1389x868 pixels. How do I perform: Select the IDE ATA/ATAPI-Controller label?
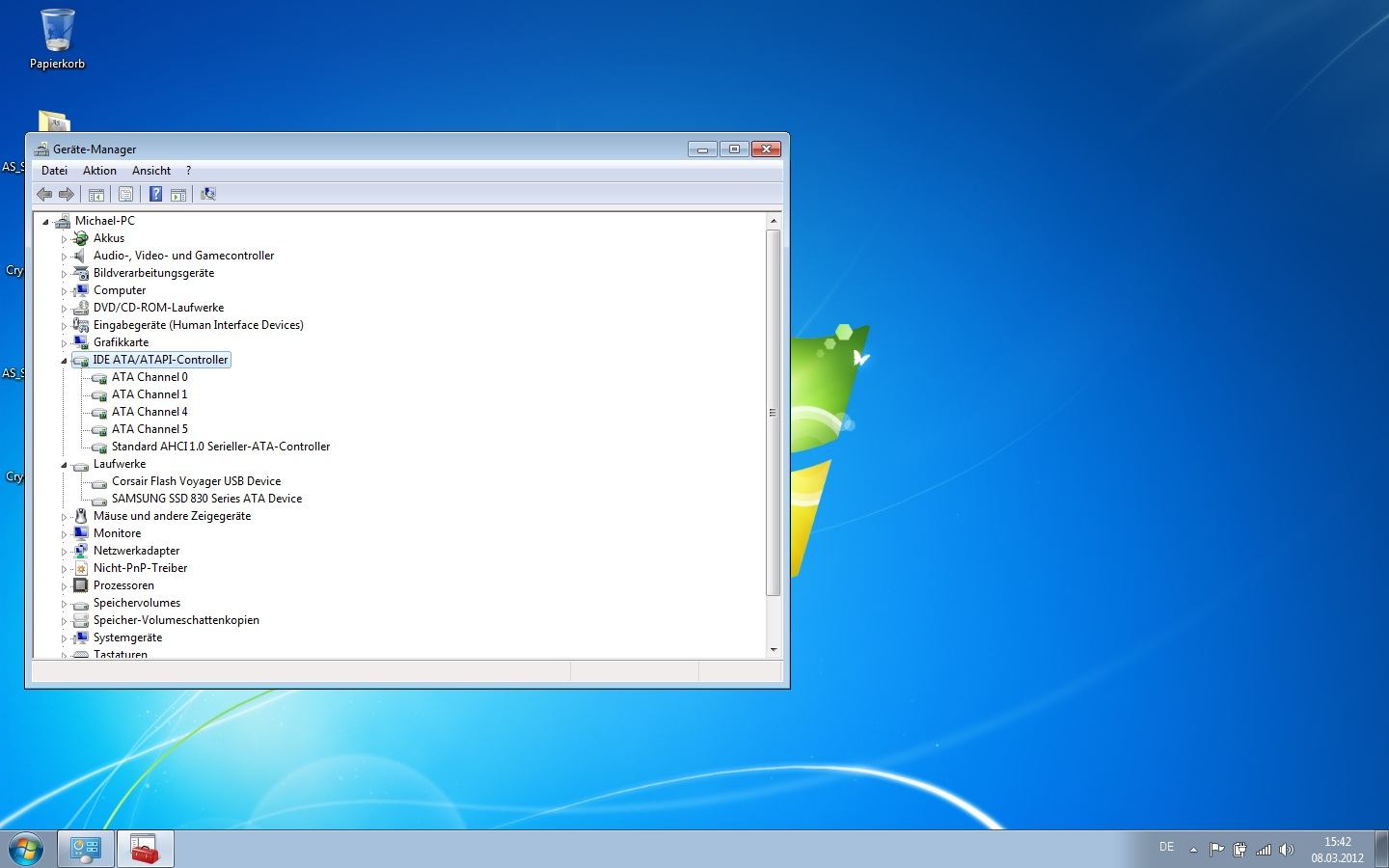click(160, 360)
